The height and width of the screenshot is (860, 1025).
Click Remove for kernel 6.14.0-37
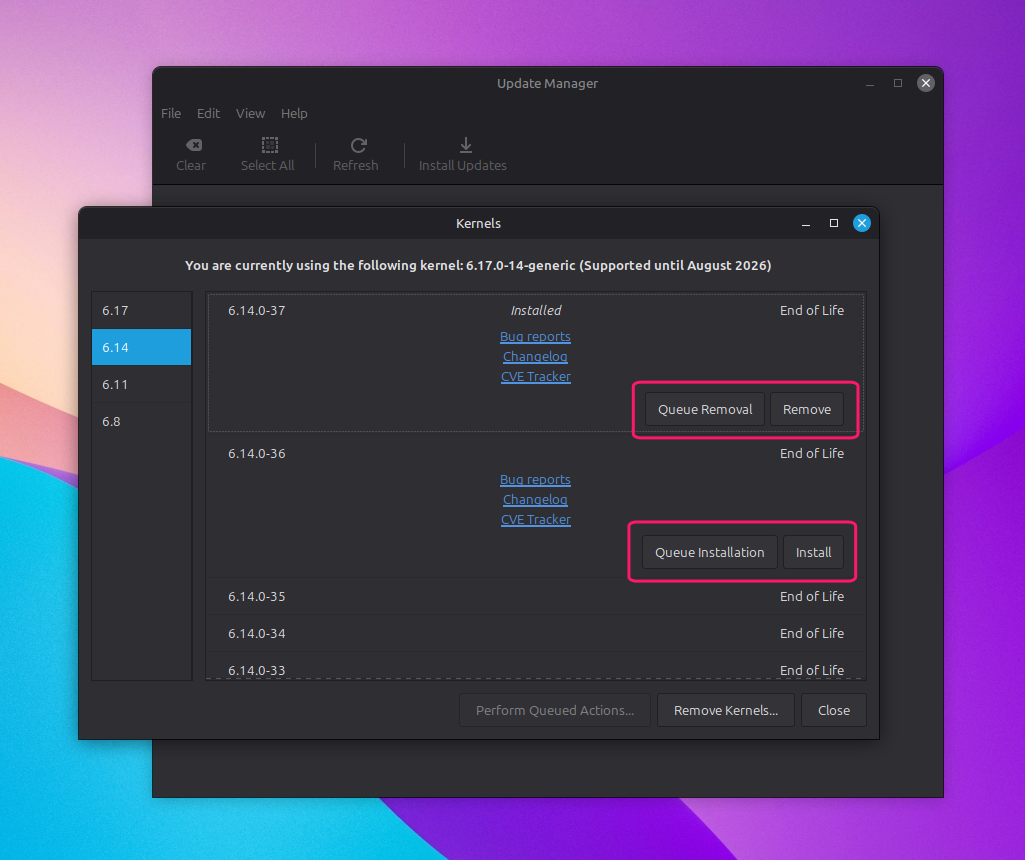pyautogui.click(x=807, y=409)
